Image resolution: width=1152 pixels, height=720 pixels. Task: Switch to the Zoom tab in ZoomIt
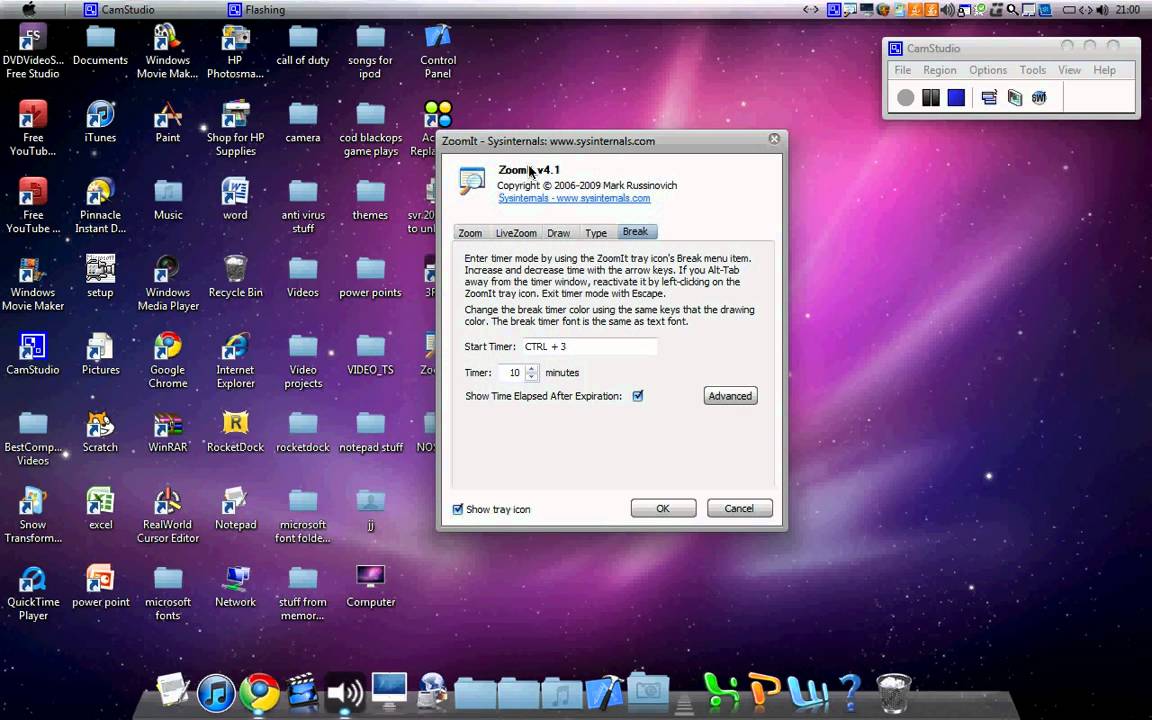pyautogui.click(x=470, y=233)
